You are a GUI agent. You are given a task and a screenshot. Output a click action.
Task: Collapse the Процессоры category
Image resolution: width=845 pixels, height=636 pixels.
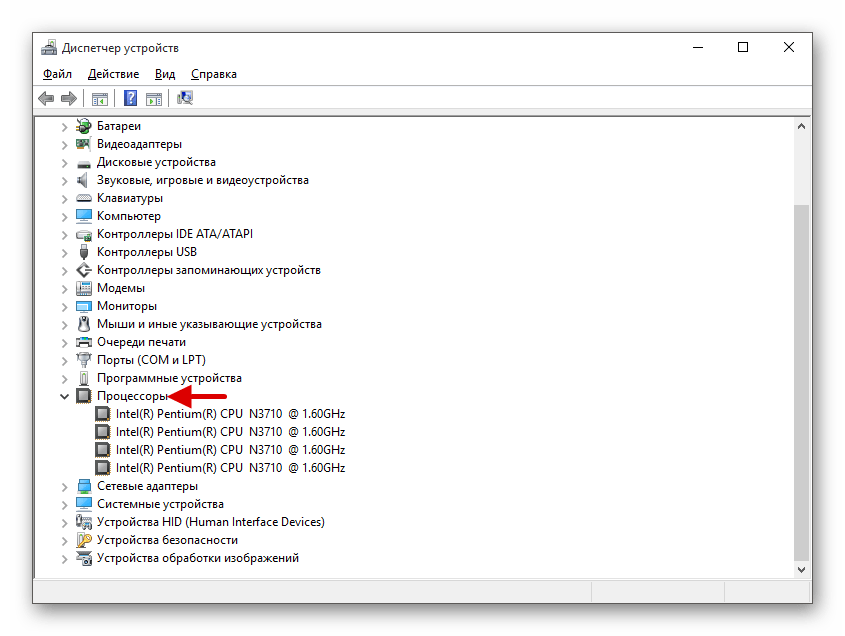pos(65,396)
